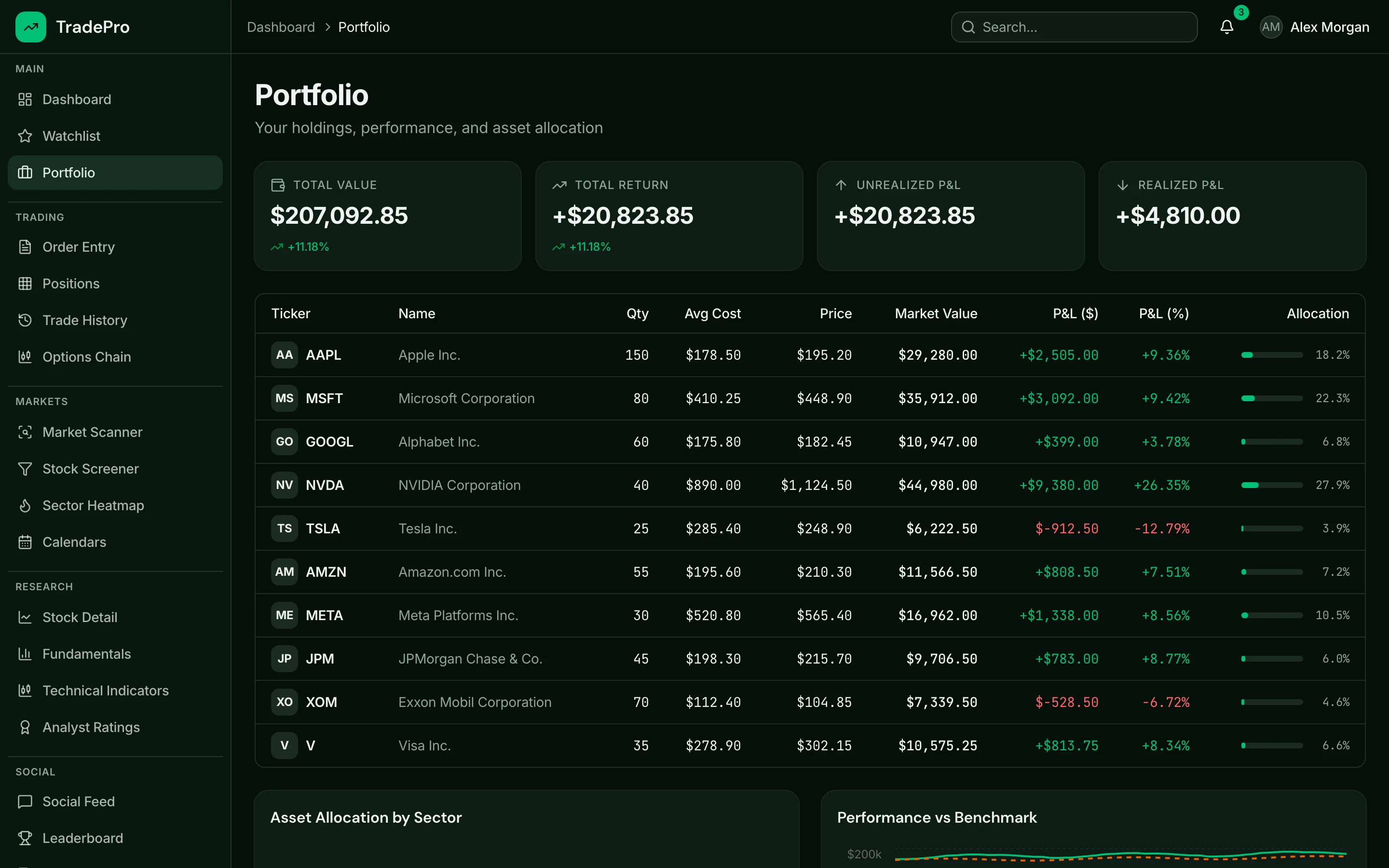Sort by the P&L (%) column header
Viewport: 1389px width, 868px height.
1163,313
